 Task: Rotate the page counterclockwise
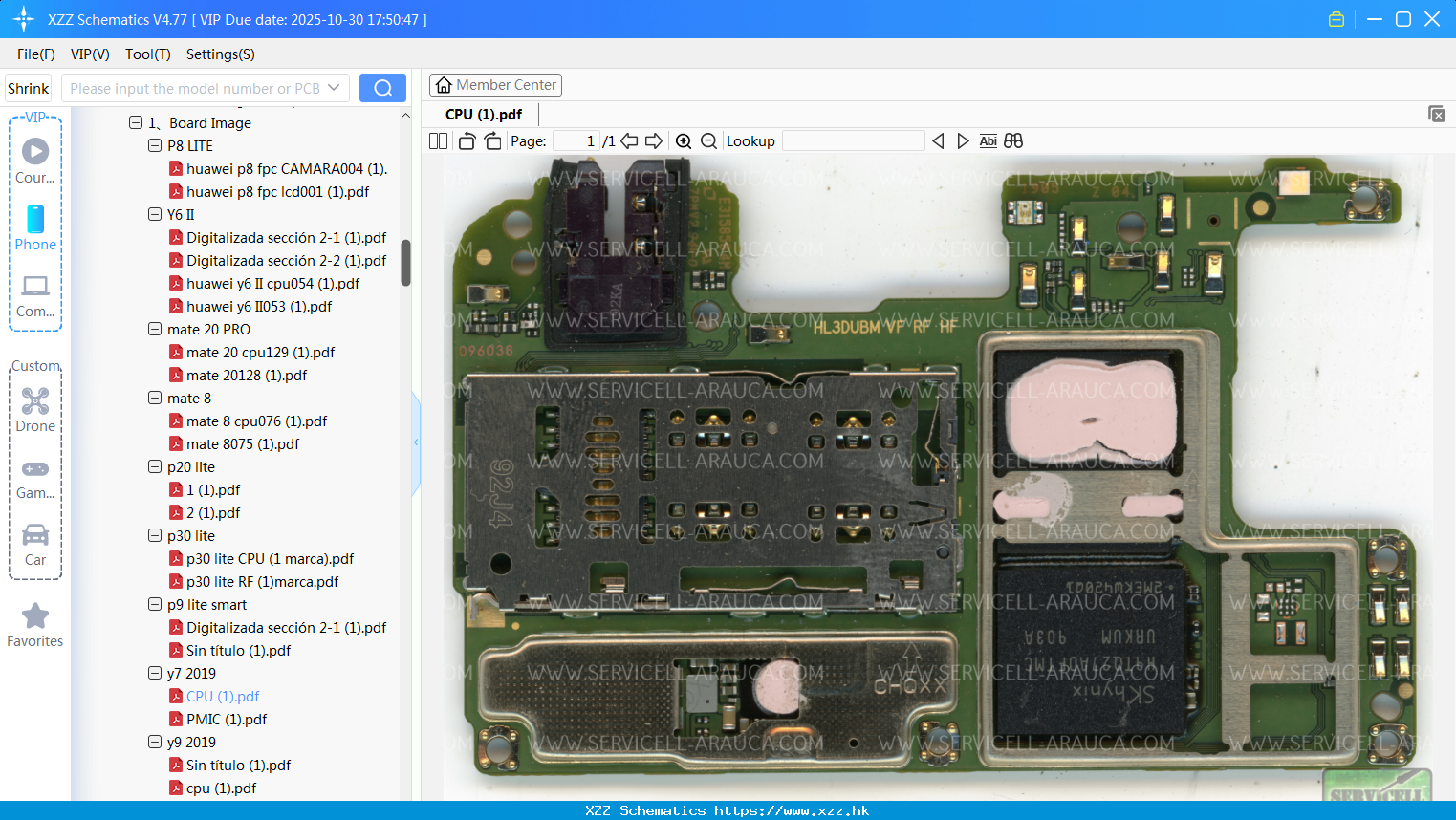pyautogui.click(x=467, y=141)
